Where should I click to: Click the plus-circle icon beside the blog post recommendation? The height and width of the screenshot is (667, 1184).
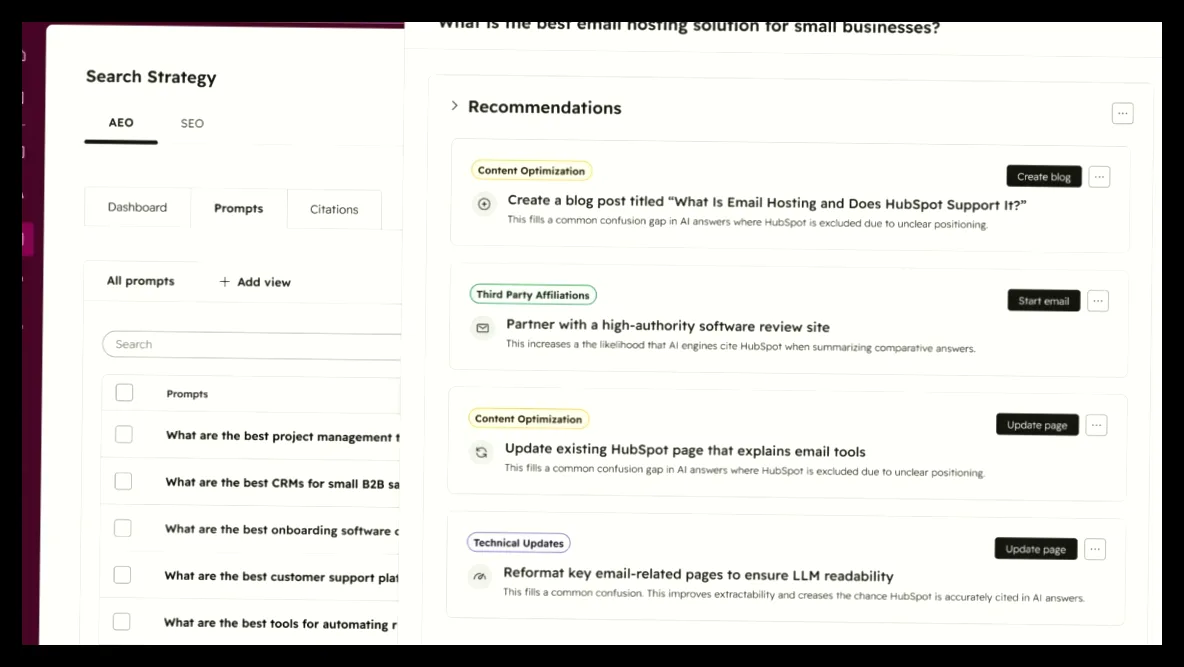pyautogui.click(x=484, y=203)
